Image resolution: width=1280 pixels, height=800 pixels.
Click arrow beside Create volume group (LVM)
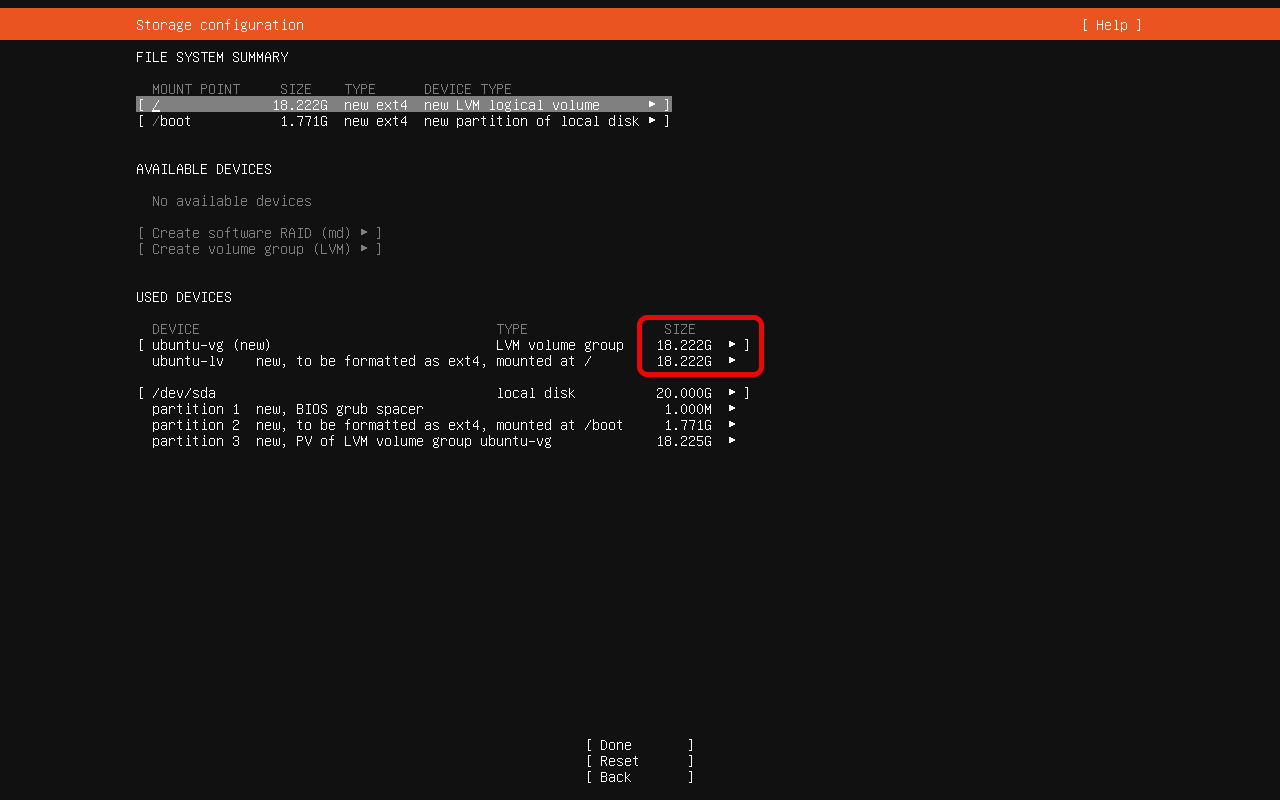point(364,249)
